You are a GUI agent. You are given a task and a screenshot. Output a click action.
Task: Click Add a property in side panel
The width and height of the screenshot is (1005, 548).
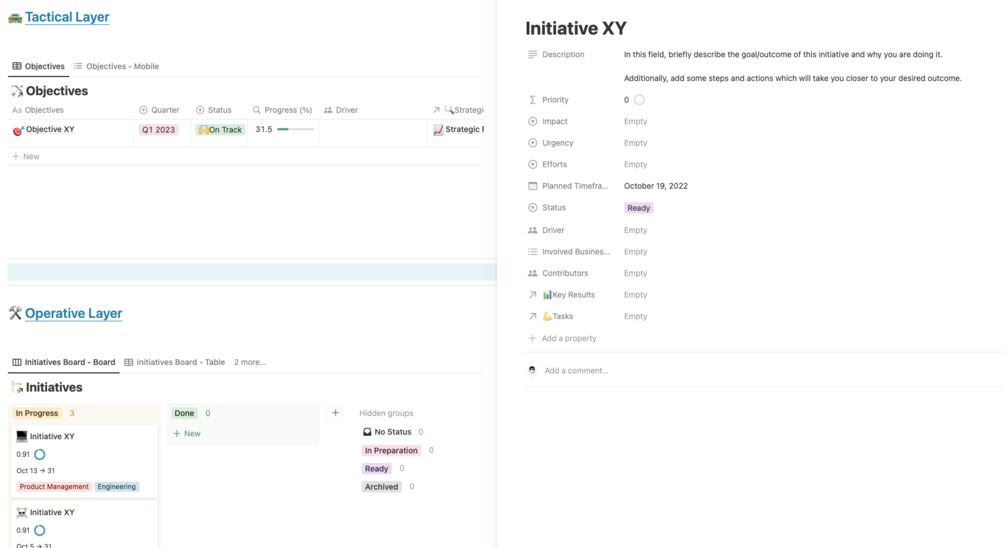(568, 338)
